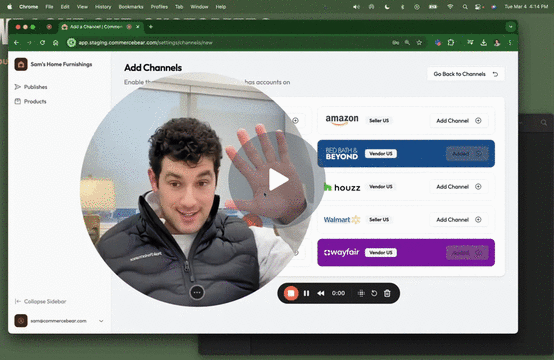The width and height of the screenshot is (554, 360).
Task: Click the grid icon in the recording bar
Action: [361, 293]
